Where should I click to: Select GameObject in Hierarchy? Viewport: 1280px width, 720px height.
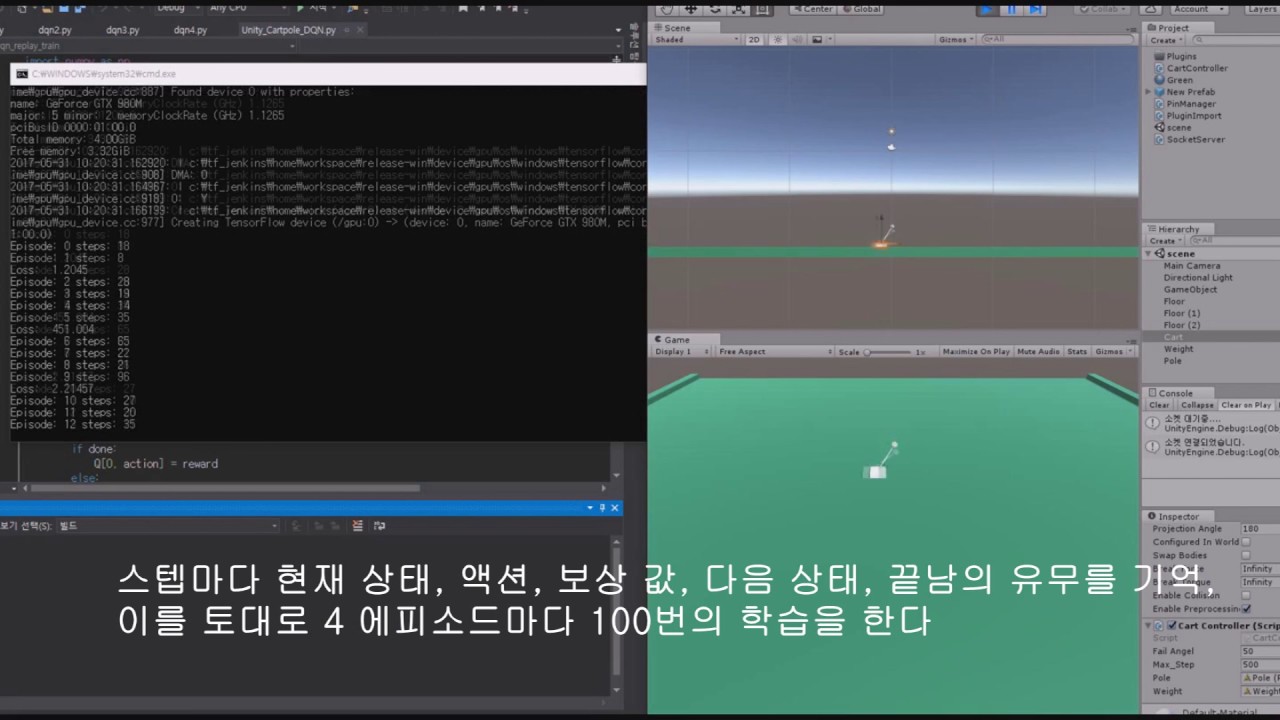1190,290
